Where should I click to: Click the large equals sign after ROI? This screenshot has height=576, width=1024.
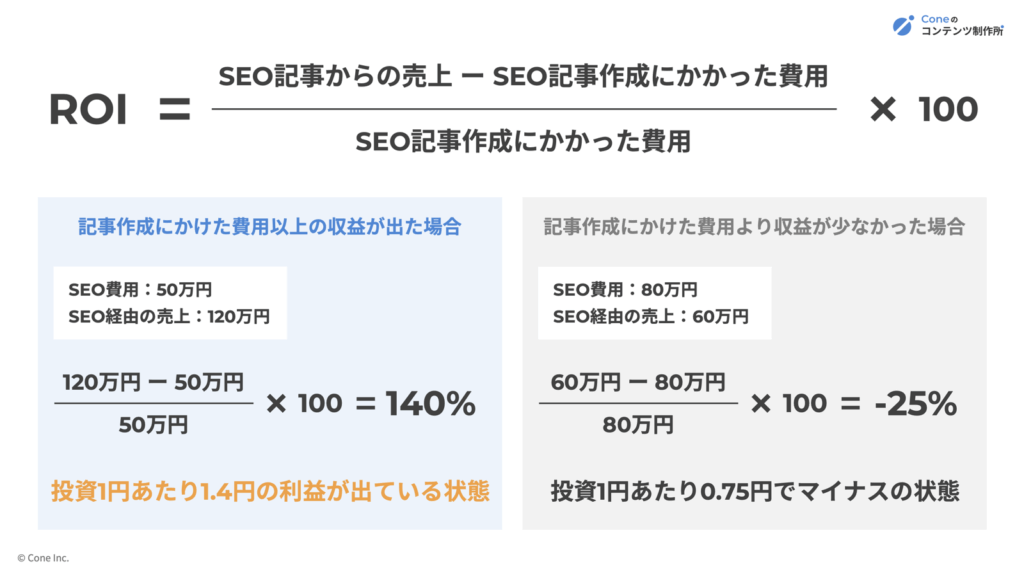click(x=175, y=109)
